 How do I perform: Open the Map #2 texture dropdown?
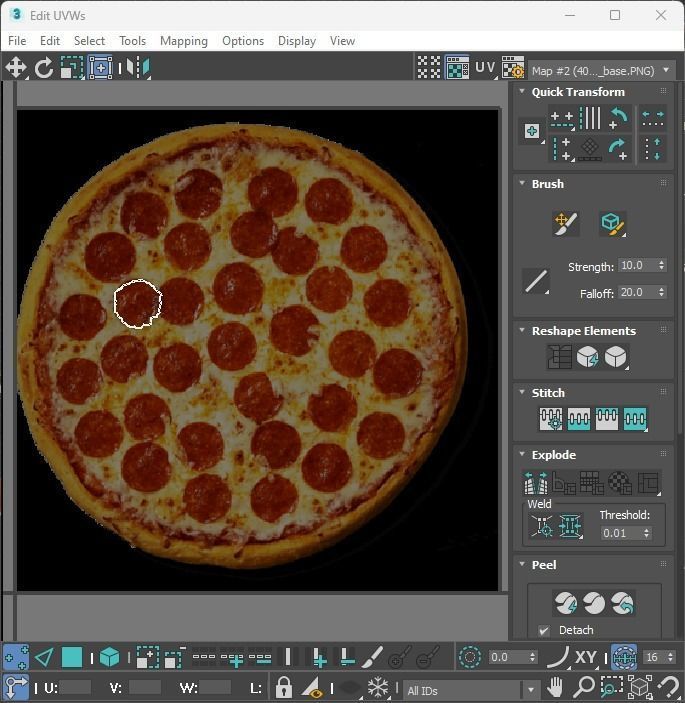tap(602, 70)
